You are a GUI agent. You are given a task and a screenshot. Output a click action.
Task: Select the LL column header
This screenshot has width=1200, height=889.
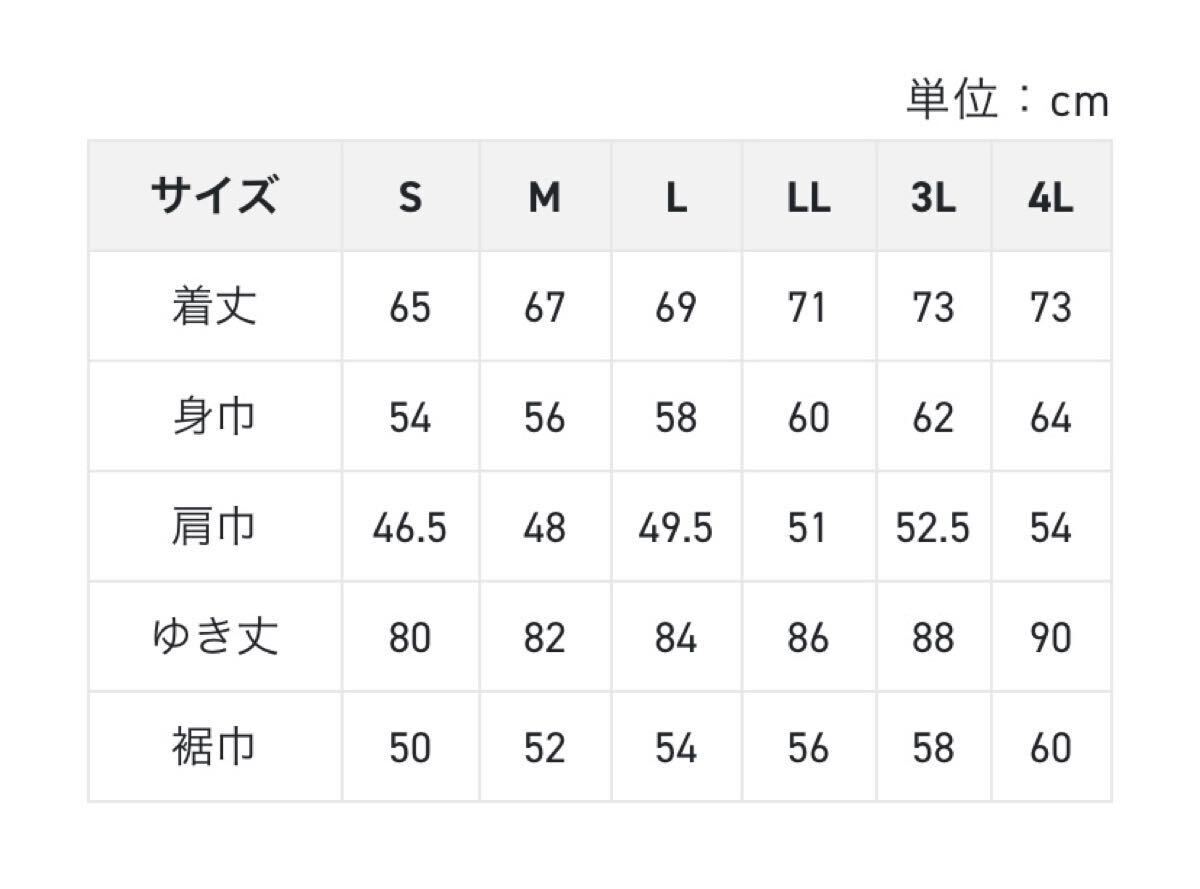click(809, 198)
